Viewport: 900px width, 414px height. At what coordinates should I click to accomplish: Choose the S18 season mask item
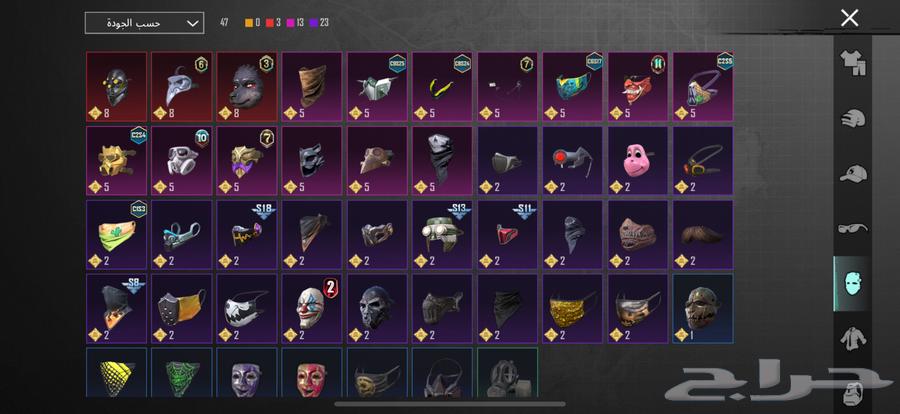pyautogui.click(x=247, y=235)
